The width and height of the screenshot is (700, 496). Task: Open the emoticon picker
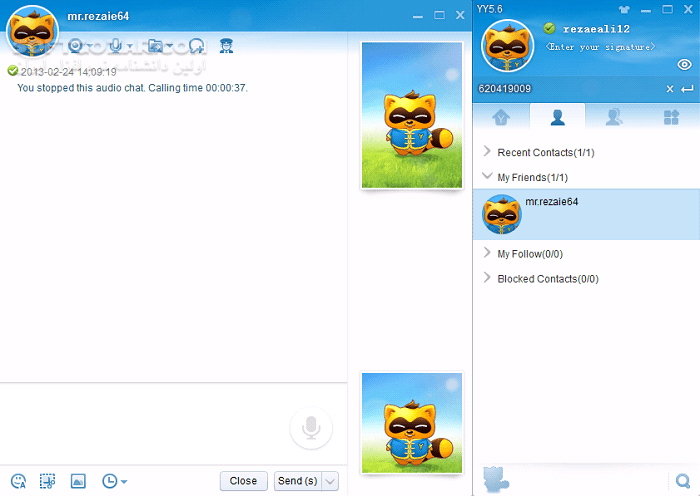18,481
